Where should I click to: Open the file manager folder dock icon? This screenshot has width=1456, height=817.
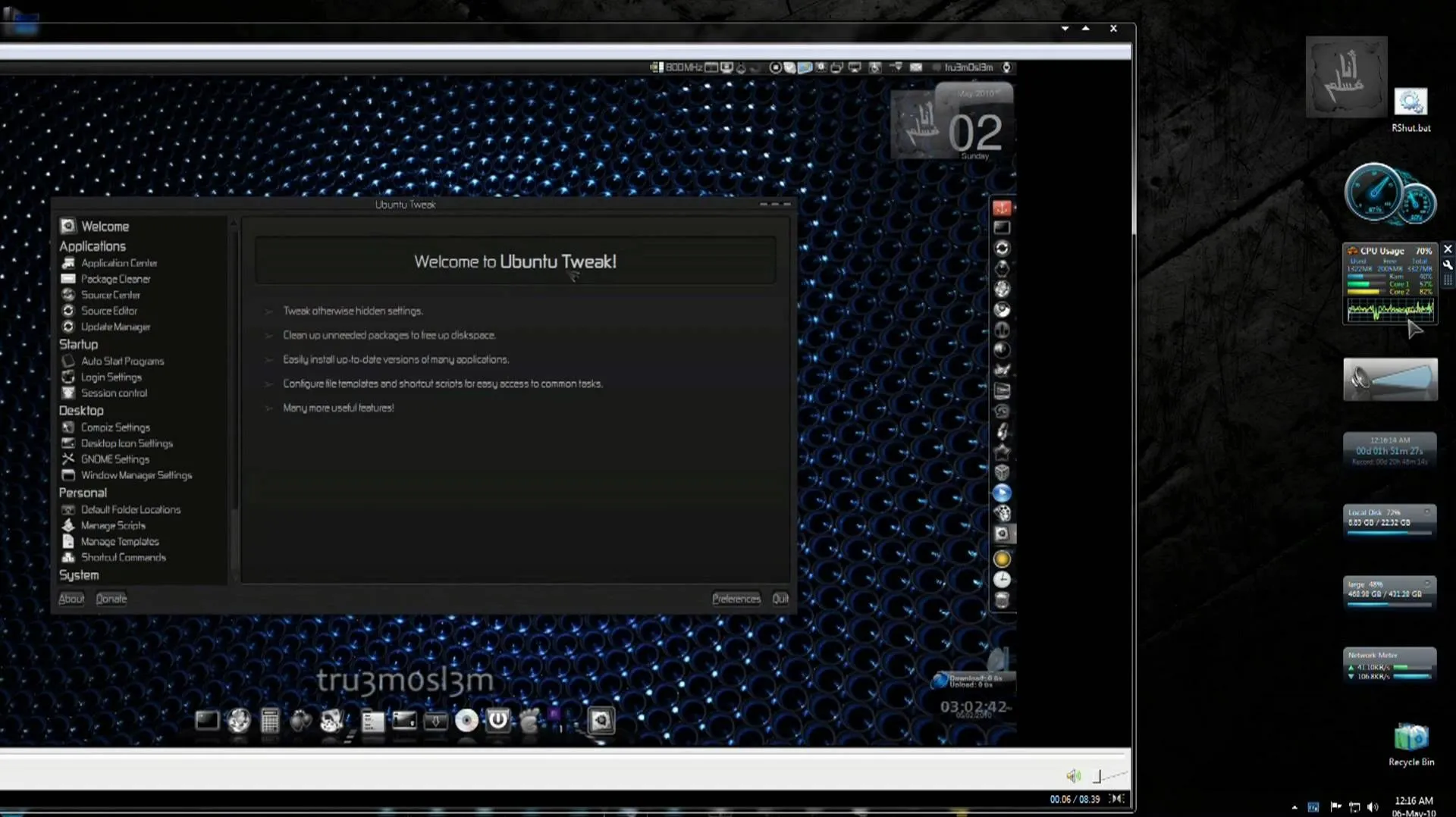pos(372,721)
